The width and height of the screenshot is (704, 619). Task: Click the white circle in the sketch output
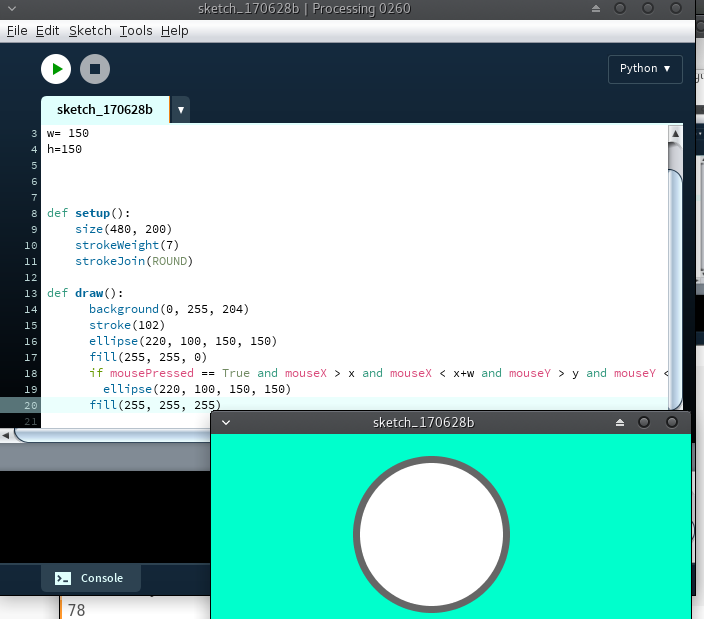point(431,534)
